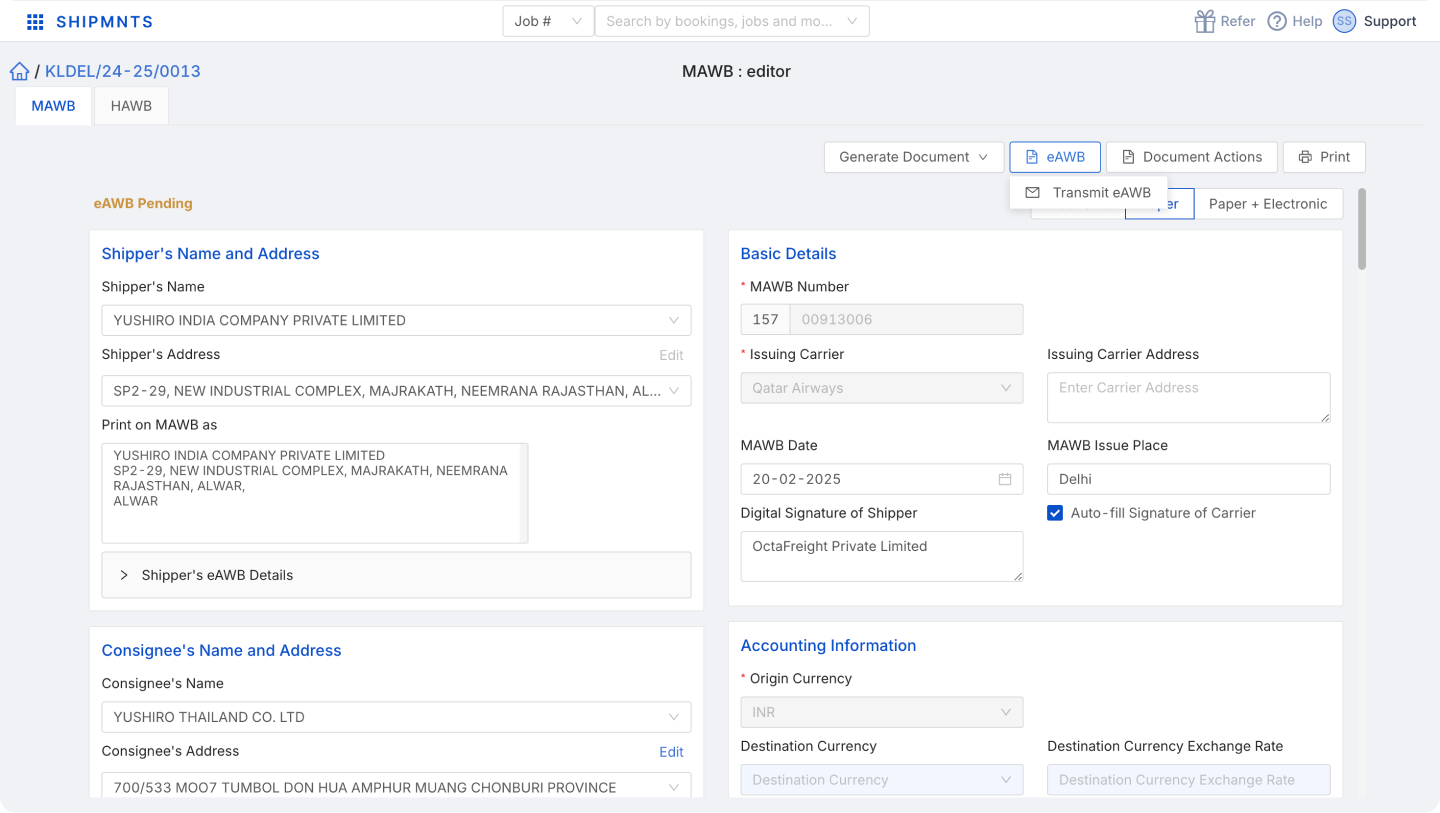
Task: Click the printer icon on Print button
Action: click(1305, 157)
